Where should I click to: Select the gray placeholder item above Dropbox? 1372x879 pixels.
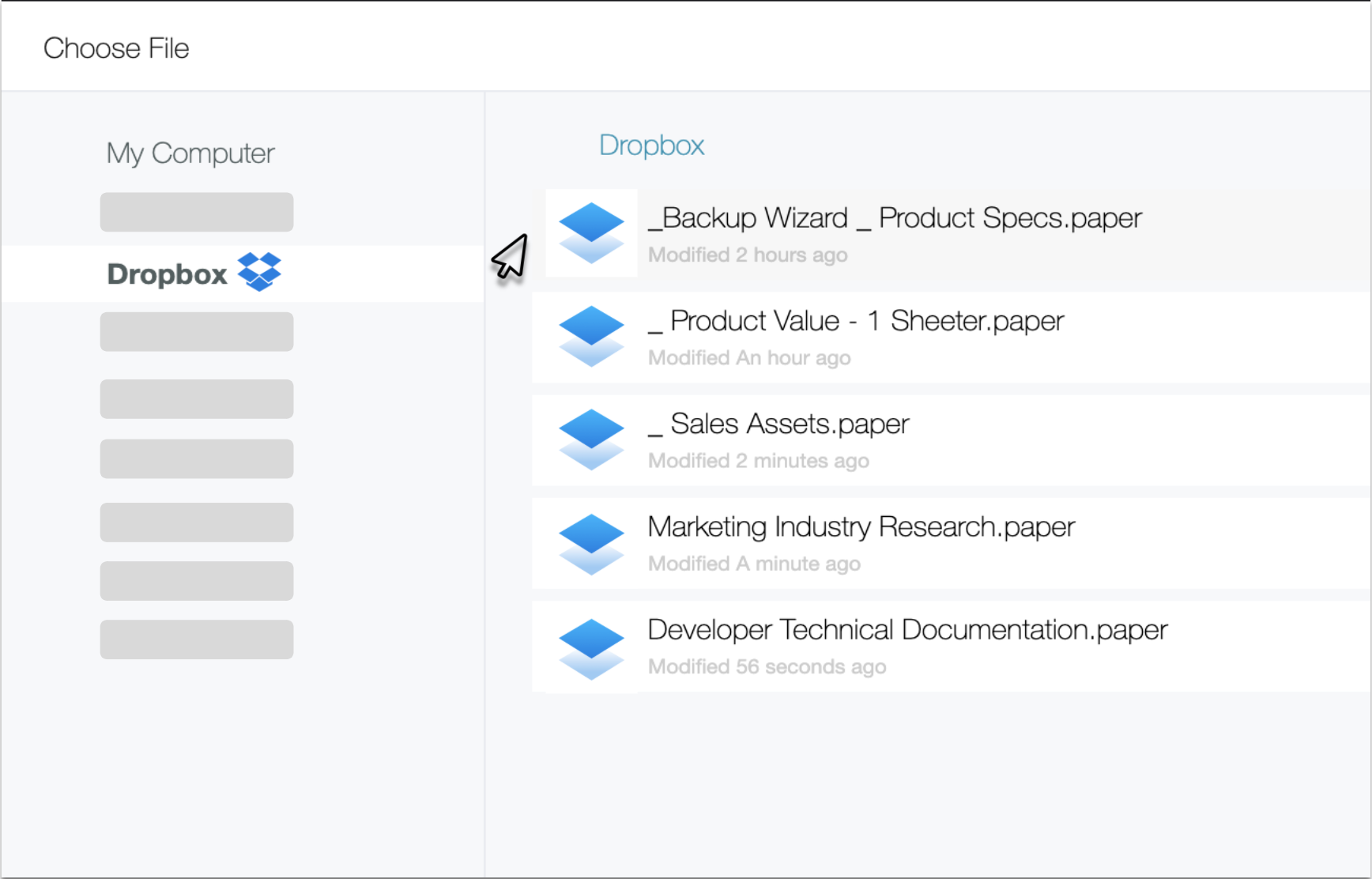(197, 212)
